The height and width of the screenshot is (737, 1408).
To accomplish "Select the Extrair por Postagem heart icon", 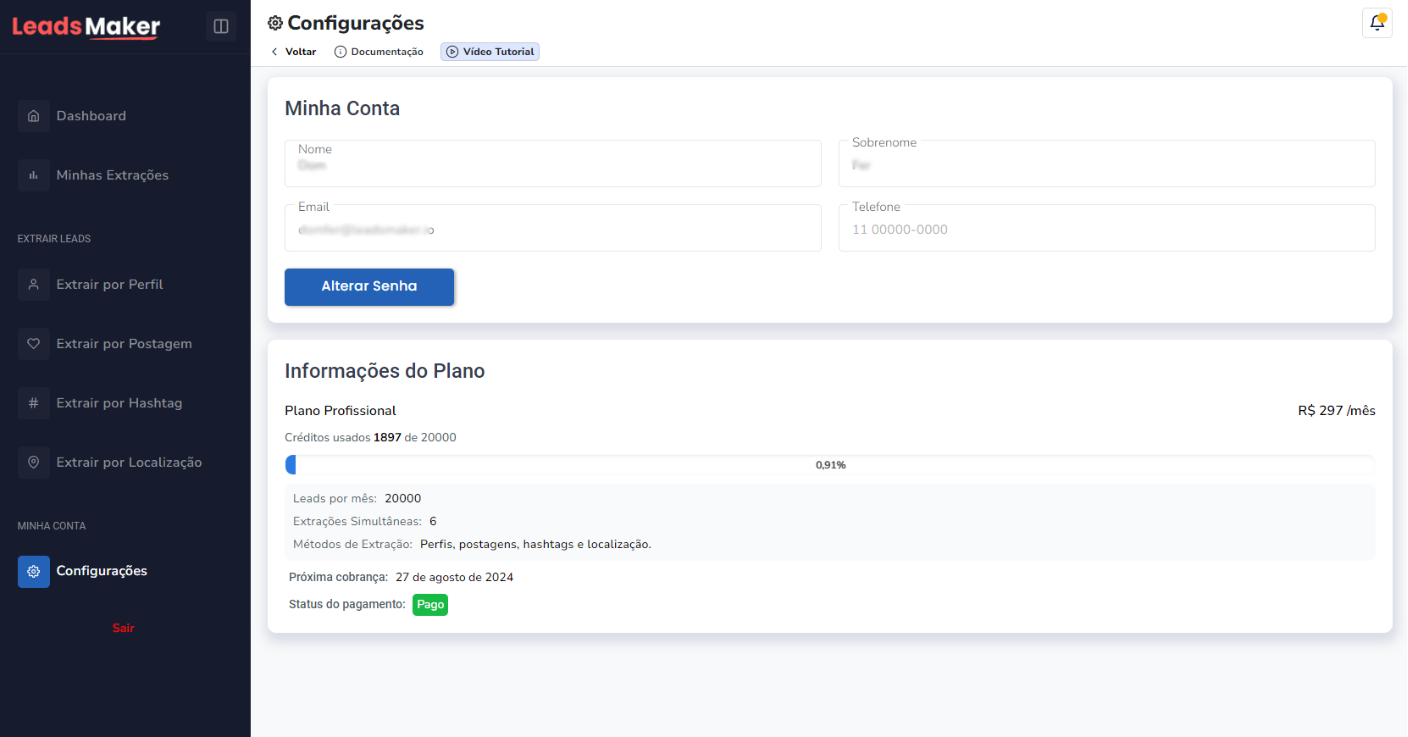I will coord(33,343).
